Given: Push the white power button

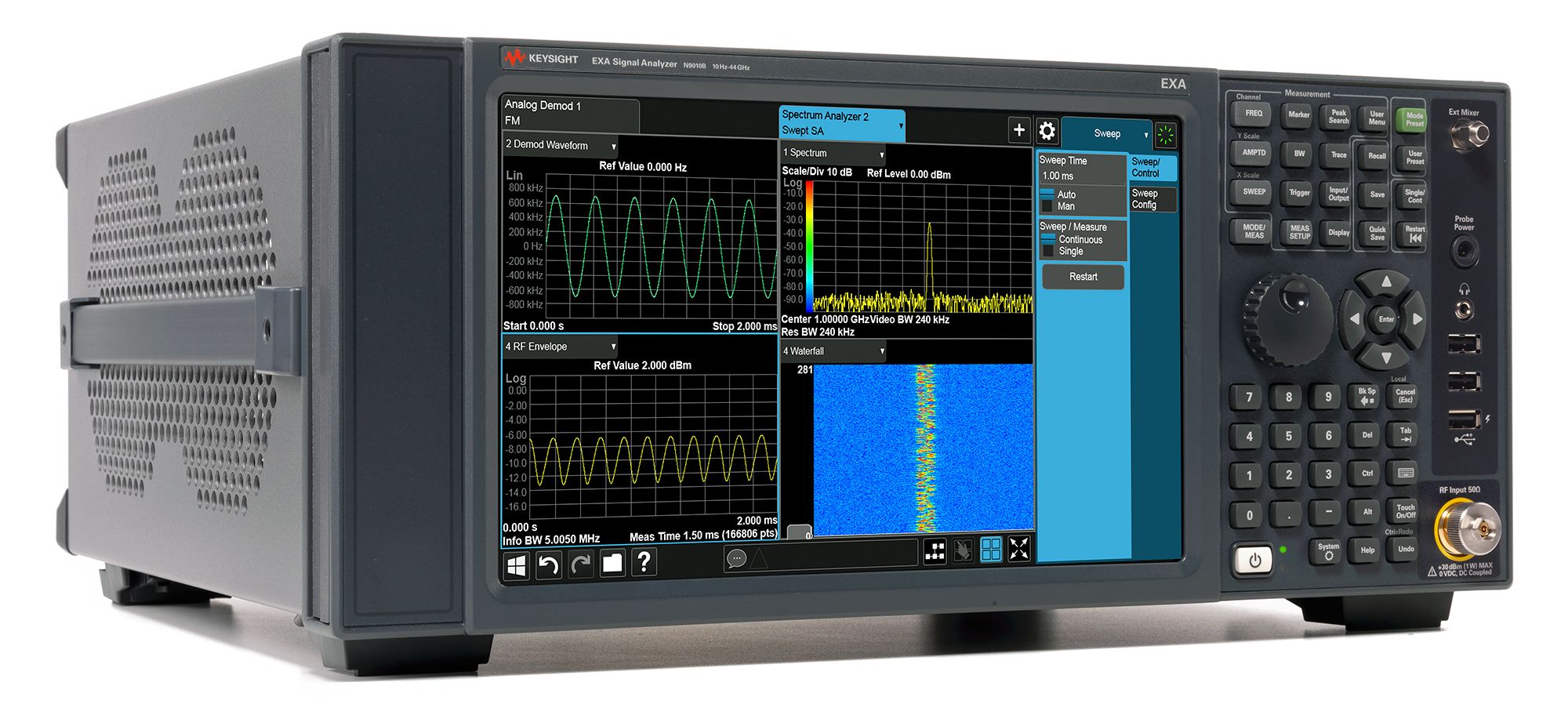Looking at the screenshot, I should pyautogui.click(x=1254, y=560).
